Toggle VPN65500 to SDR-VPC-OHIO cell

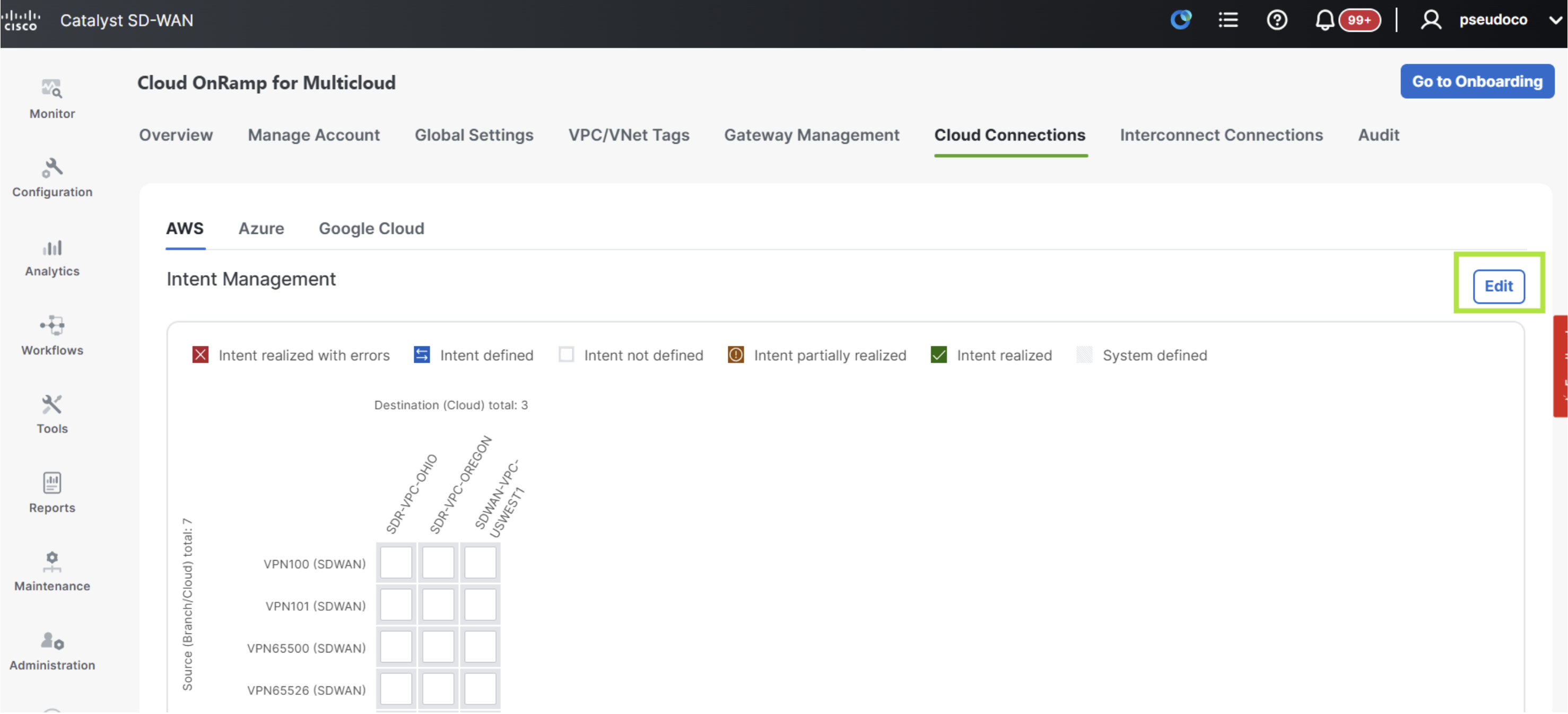coord(396,647)
